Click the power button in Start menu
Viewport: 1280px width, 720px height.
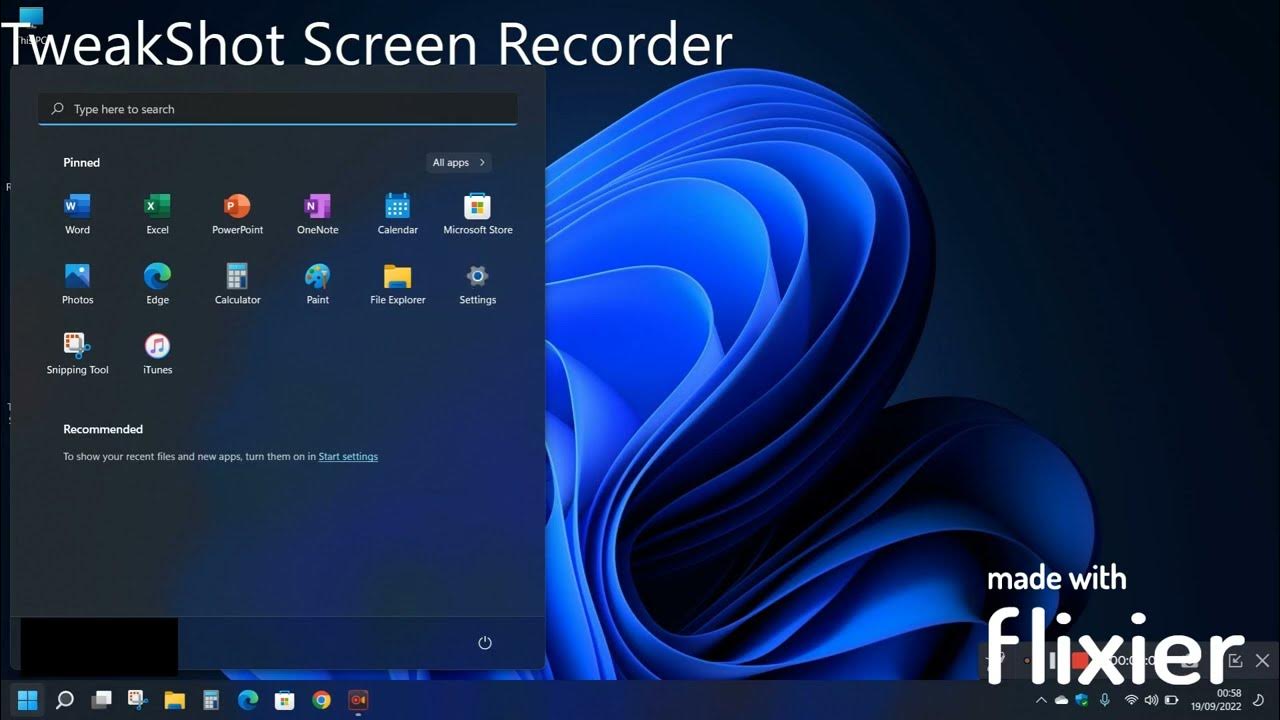coord(485,643)
